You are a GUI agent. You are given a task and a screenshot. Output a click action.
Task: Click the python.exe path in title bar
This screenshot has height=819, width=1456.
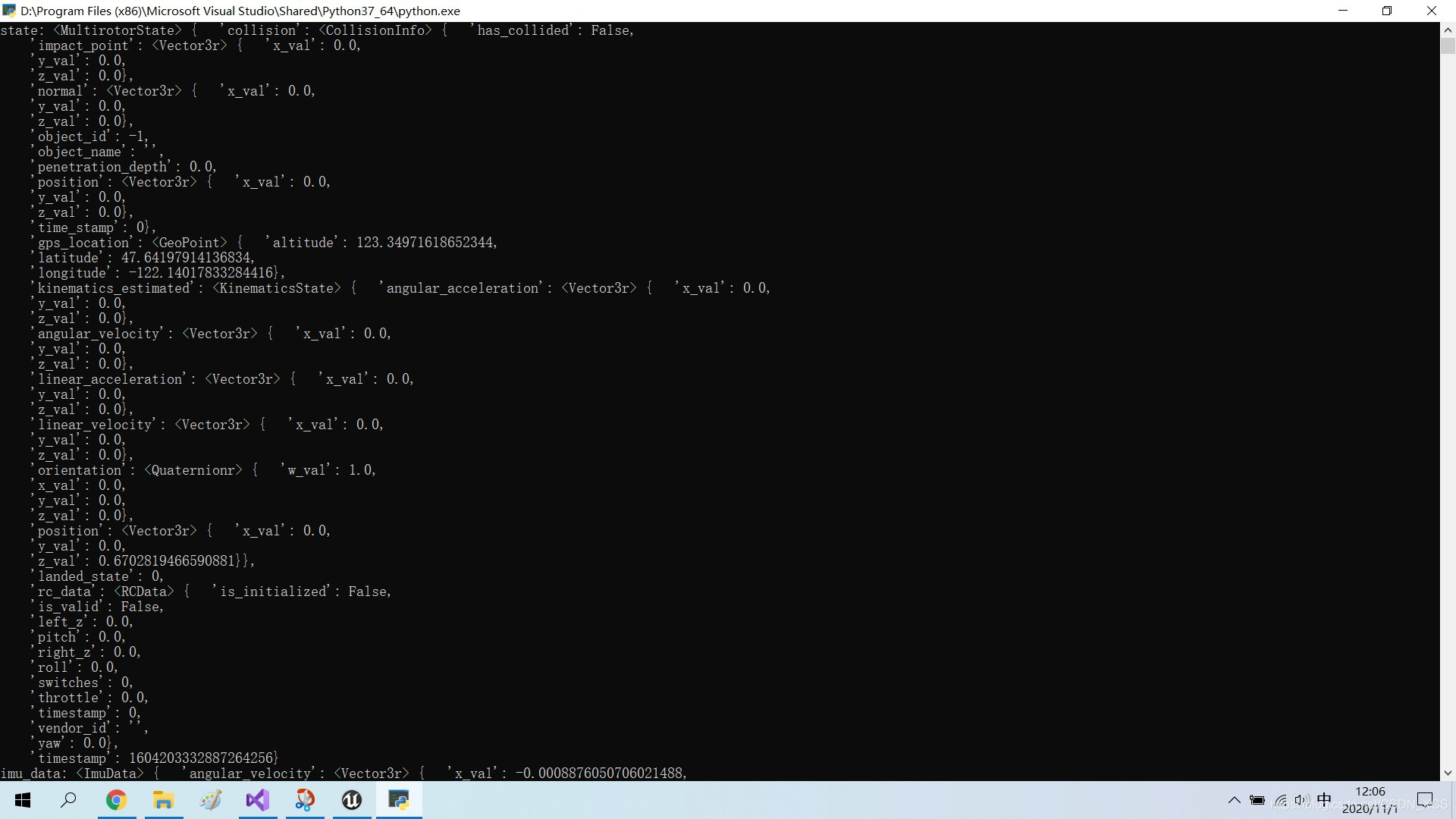coord(240,11)
